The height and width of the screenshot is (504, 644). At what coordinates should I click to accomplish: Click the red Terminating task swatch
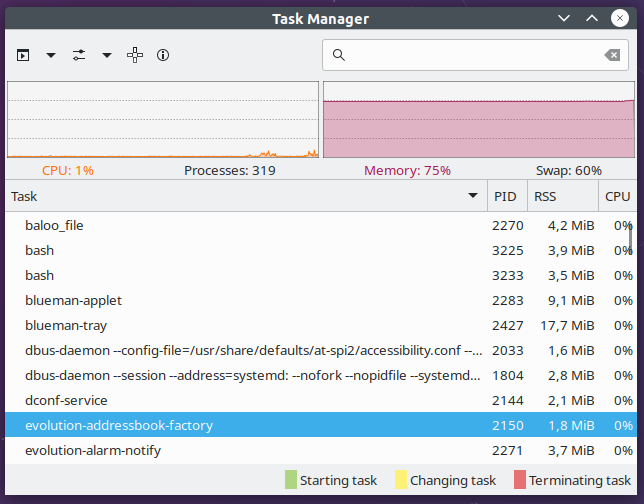(x=520, y=480)
